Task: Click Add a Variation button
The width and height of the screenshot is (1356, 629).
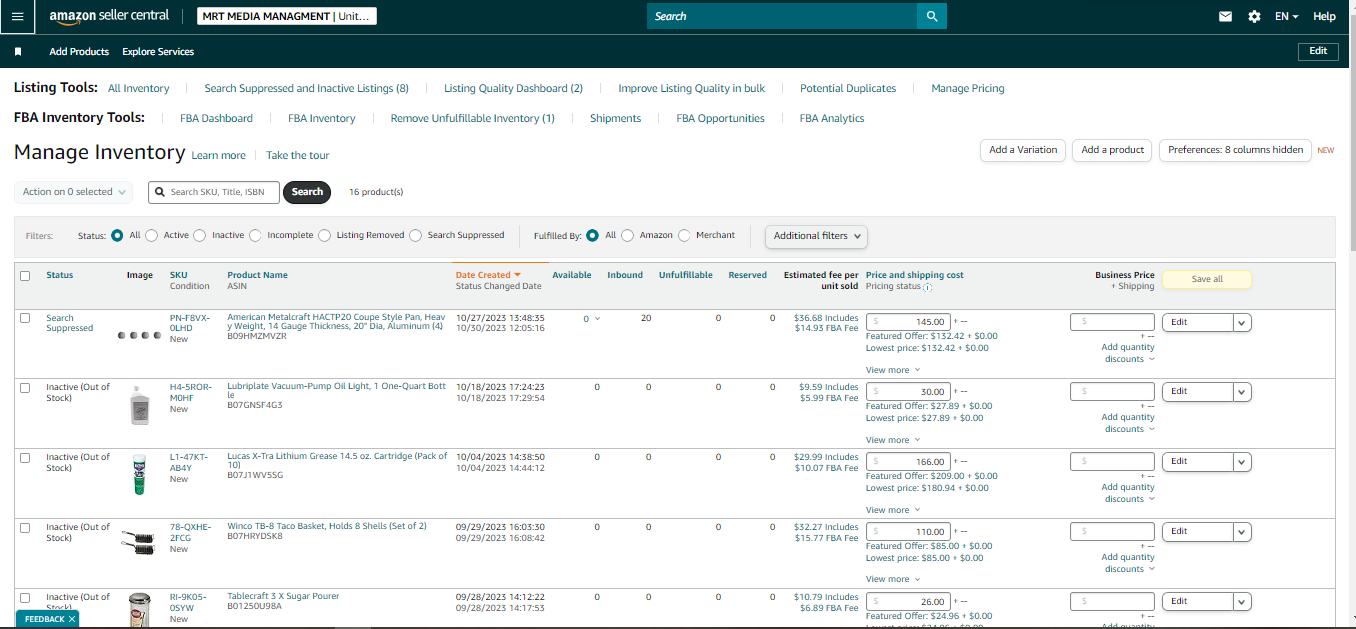Action: pos(1023,150)
